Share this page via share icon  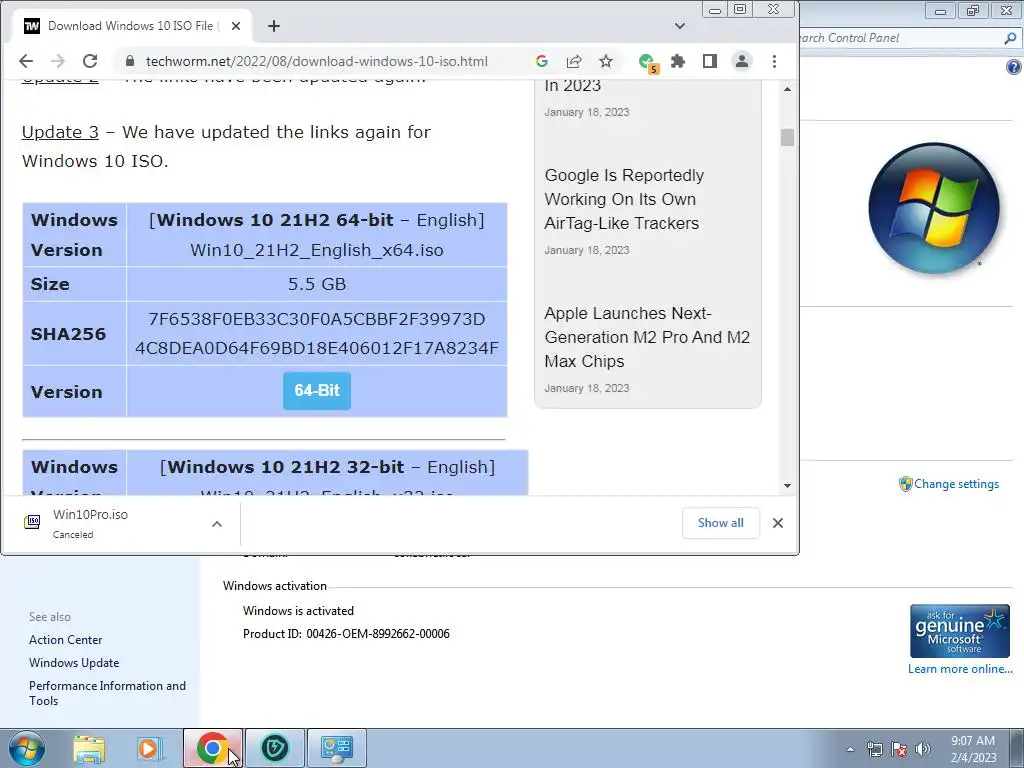pyautogui.click(x=574, y=61)
